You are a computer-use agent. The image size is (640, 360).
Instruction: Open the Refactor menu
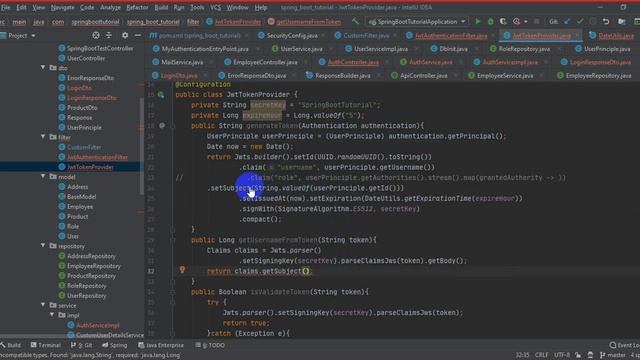[137, 7]
